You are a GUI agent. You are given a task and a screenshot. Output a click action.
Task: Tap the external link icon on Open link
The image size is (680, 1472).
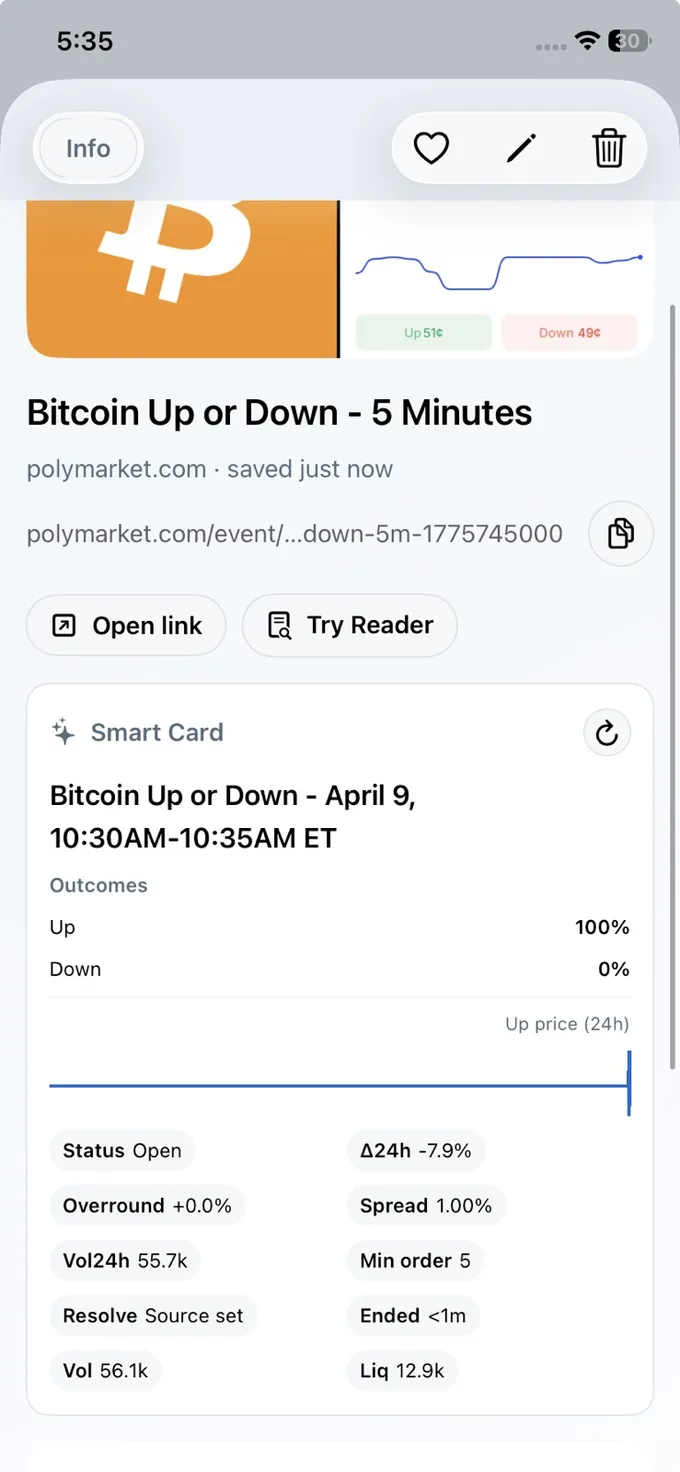click(x=63, y=625)
